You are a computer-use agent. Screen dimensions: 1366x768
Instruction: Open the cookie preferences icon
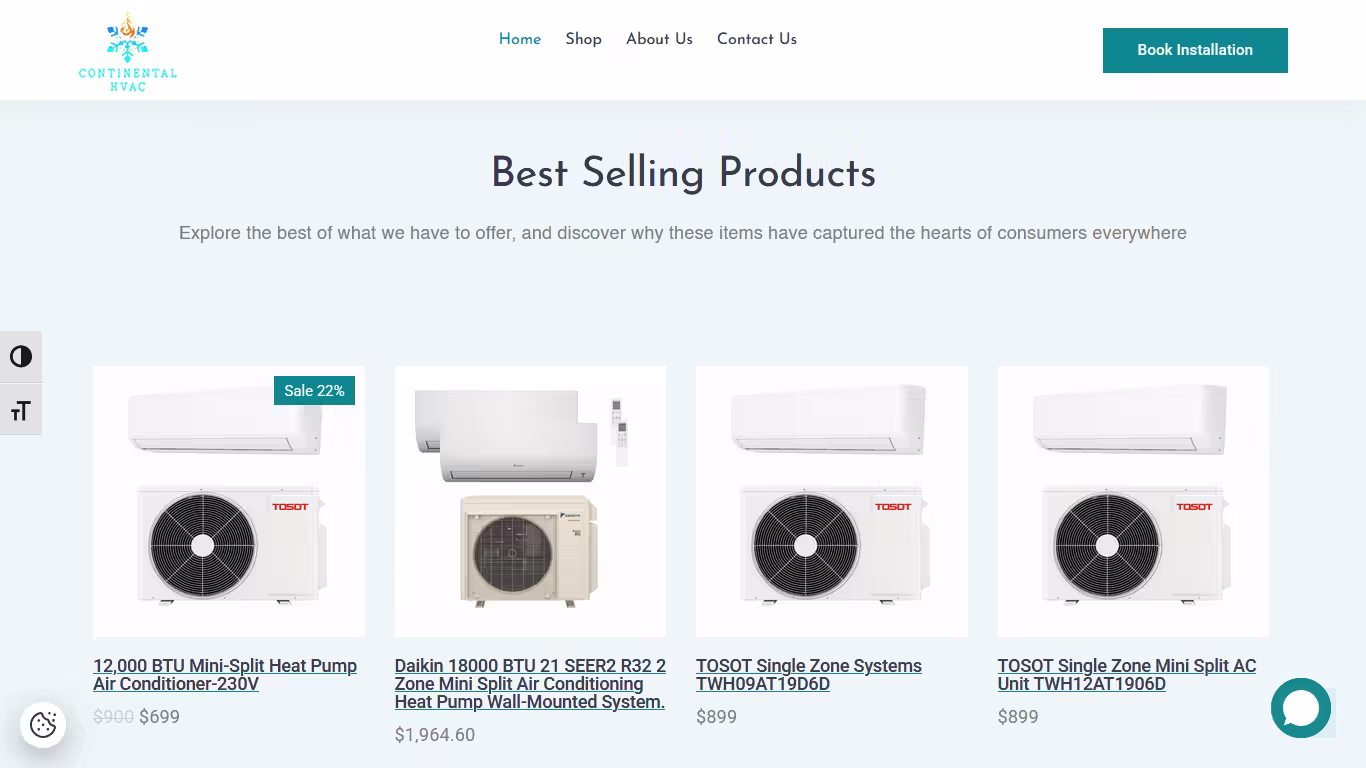click(43, 725)
